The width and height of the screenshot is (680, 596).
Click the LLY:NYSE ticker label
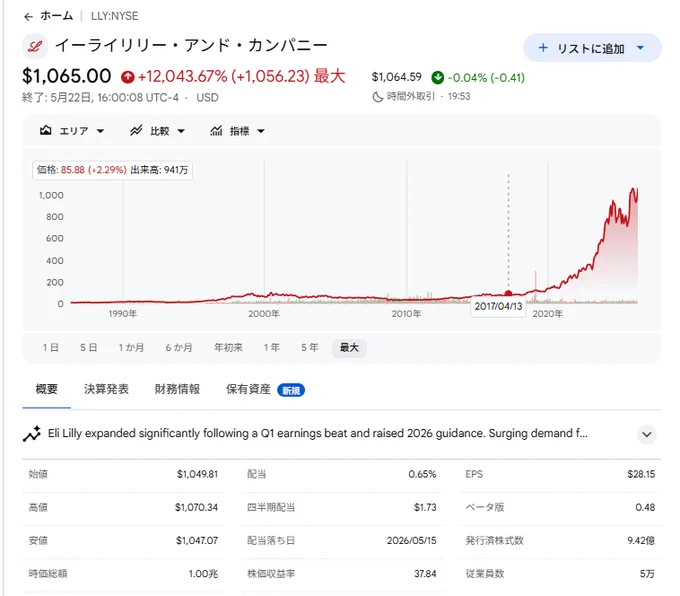[x=114, y=16]
